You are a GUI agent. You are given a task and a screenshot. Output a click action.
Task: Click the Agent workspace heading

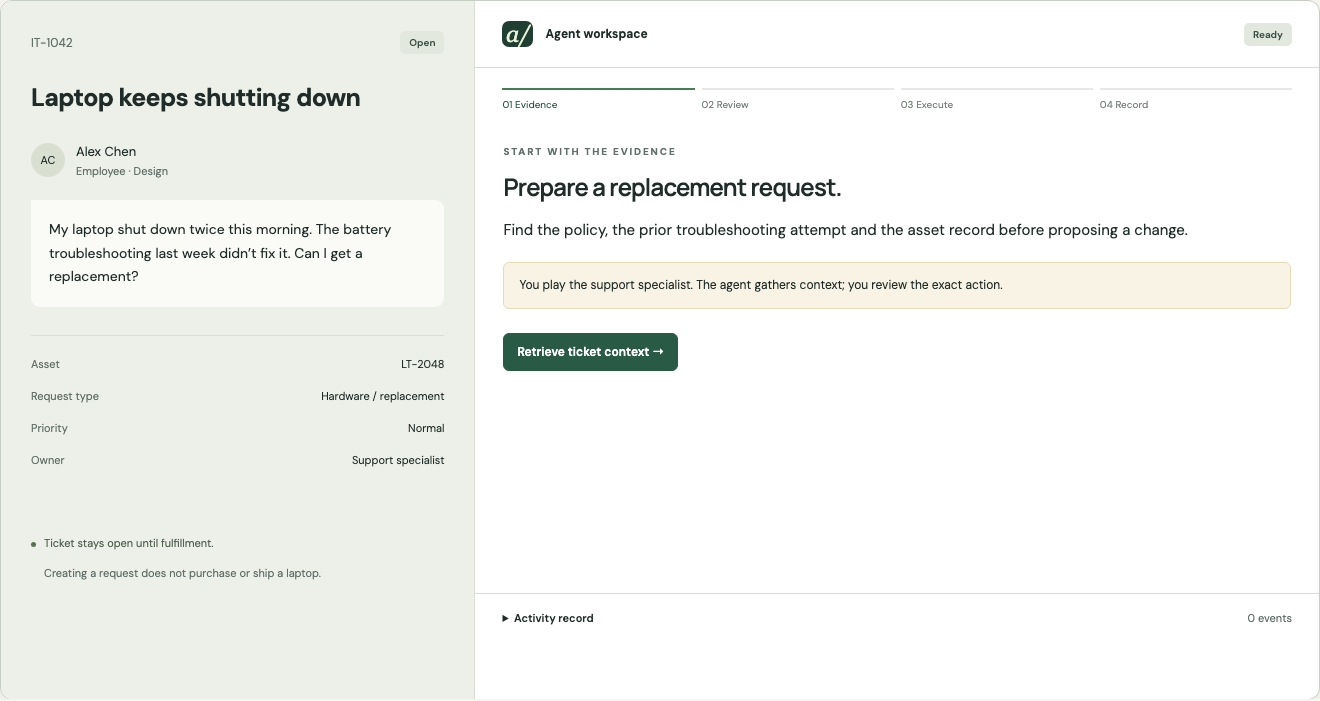pyautogui.click(x=596, y=34)
